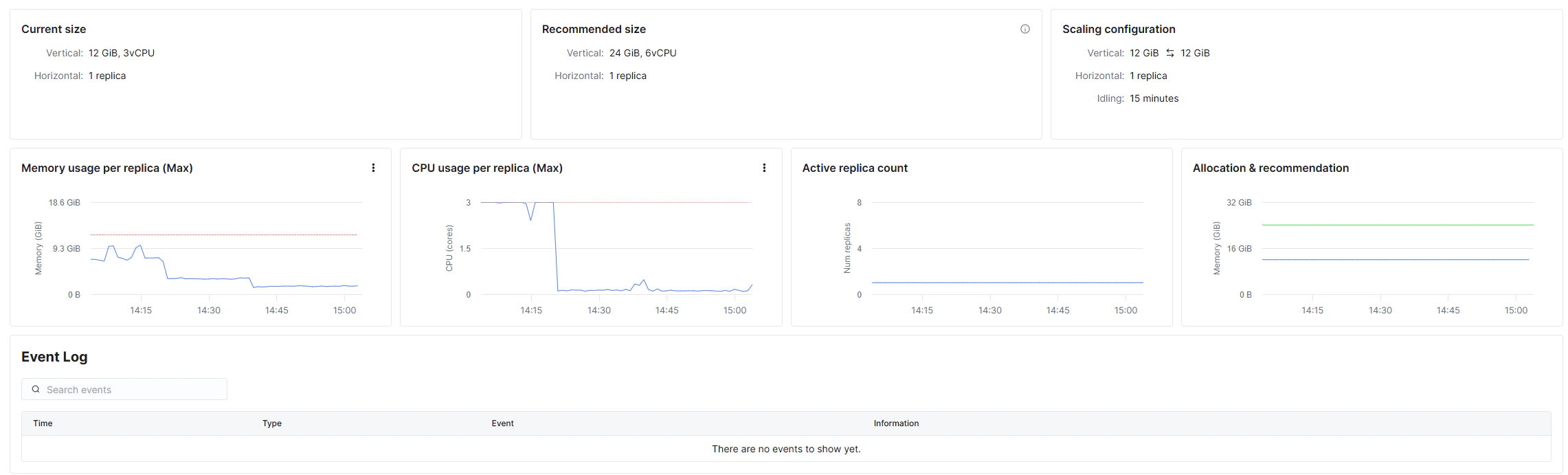The width and height of the screenshot is (1568, 475).
Task: Click the Scaling configuration Horizontal "1 replica" value
Action: click(x=1148, y=76)
